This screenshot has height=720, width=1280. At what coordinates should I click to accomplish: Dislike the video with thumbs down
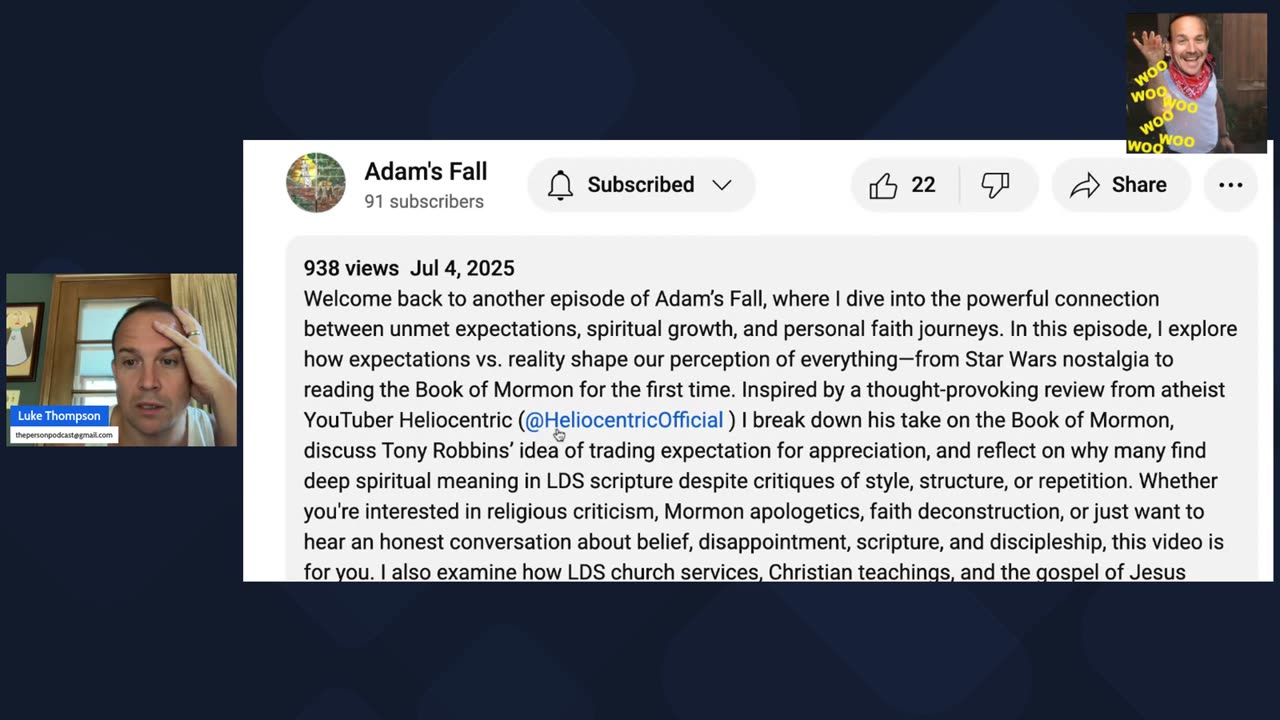pos(995,185)
